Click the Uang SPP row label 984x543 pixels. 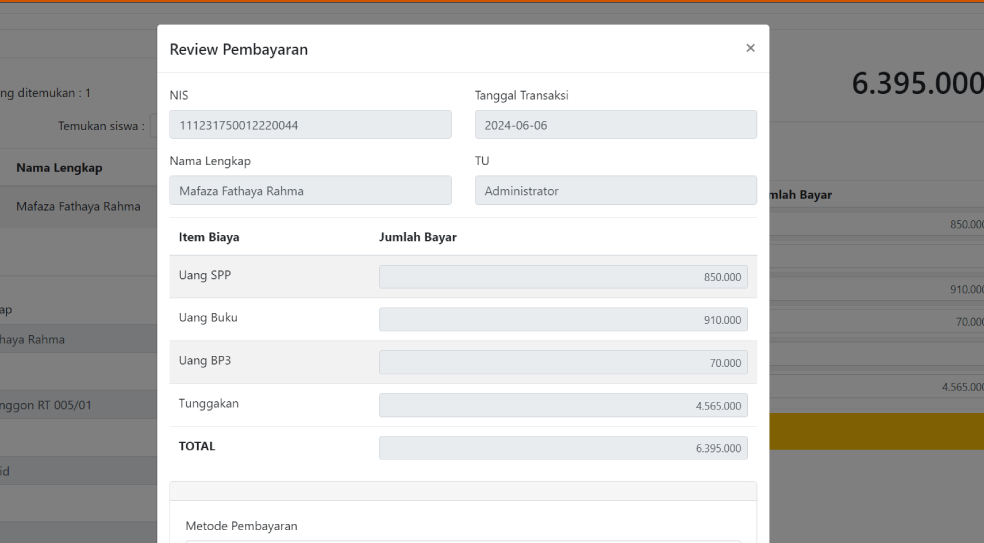click(x=203, y=277)
